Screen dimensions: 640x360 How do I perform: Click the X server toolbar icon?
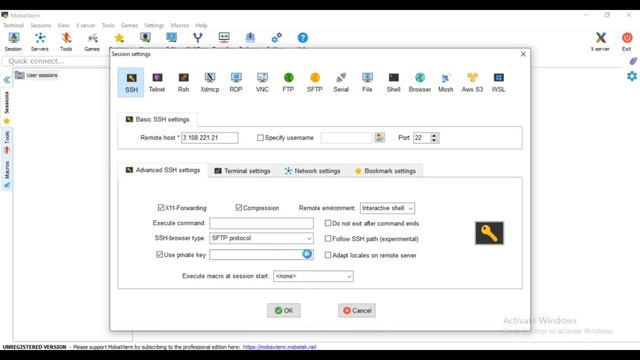600,42
